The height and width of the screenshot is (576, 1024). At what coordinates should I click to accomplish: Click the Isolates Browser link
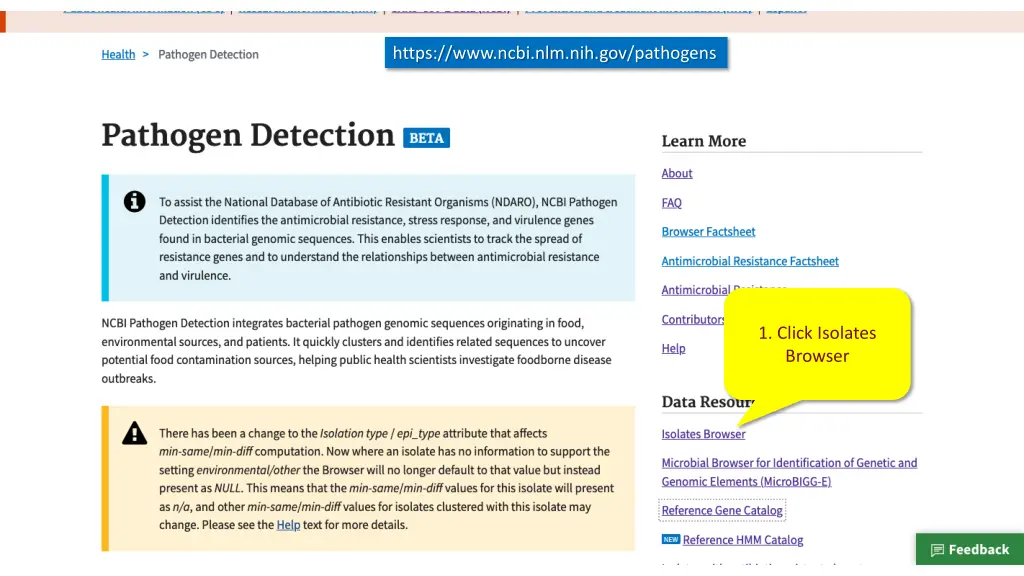pyautogui.click(x=703, y=434)
